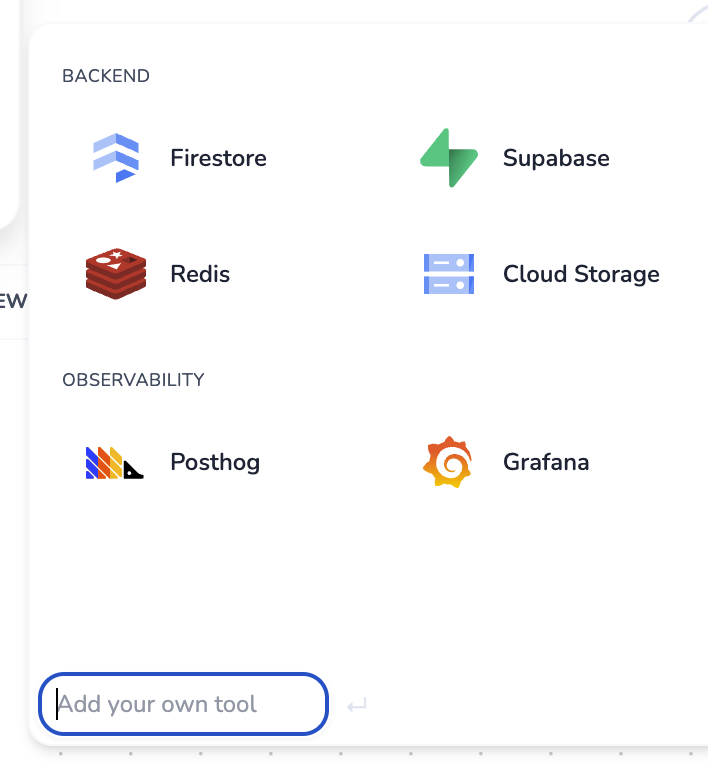Choose the Redis label
This screenshot has height=768, width=708.
[200, 274]
